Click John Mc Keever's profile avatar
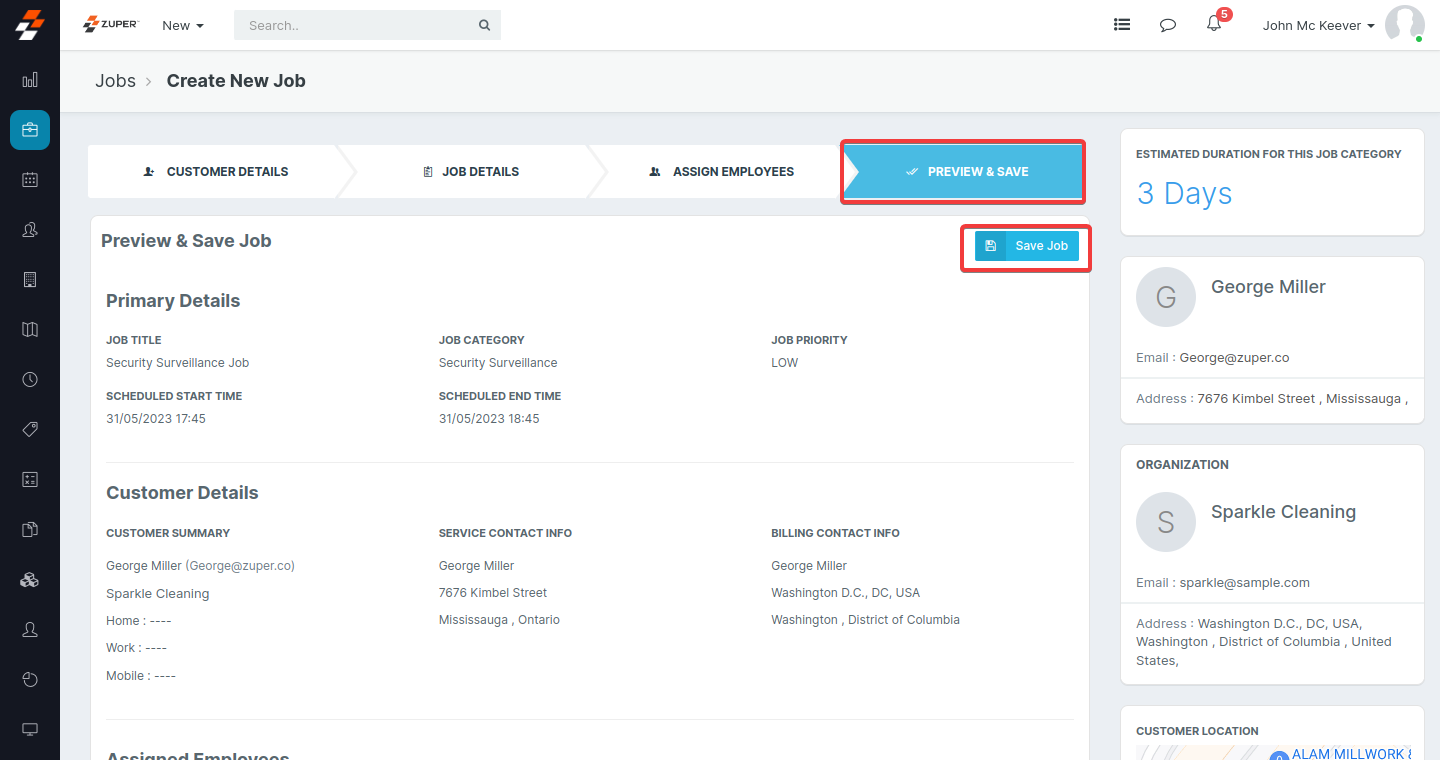This screenshot has height=760, width=1440. point(1405,24)
